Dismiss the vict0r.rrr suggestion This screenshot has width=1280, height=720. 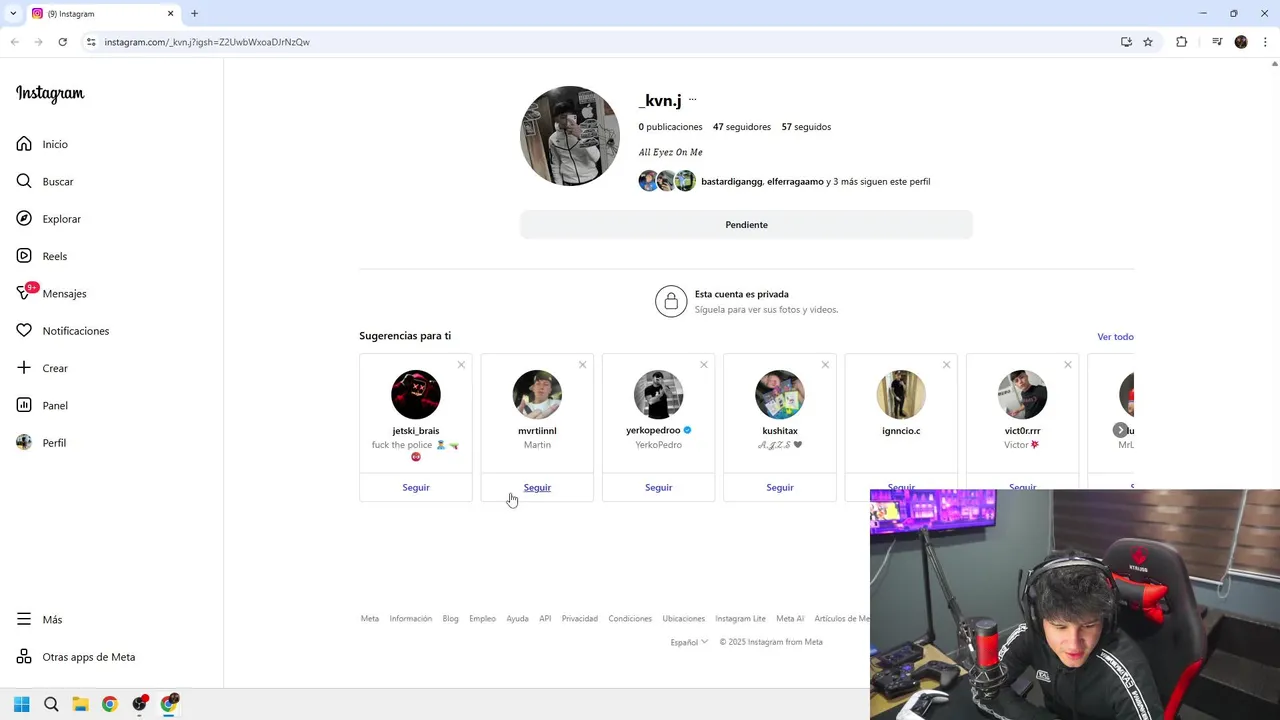[x=1067, y=365]
